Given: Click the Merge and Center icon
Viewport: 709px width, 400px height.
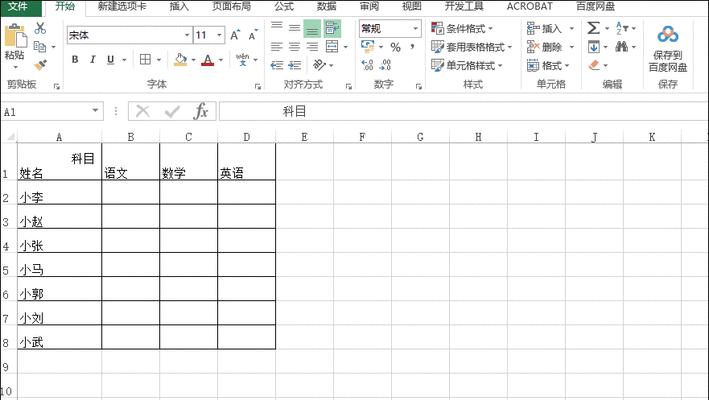Looking at the screenshot, I should (332, 47).
